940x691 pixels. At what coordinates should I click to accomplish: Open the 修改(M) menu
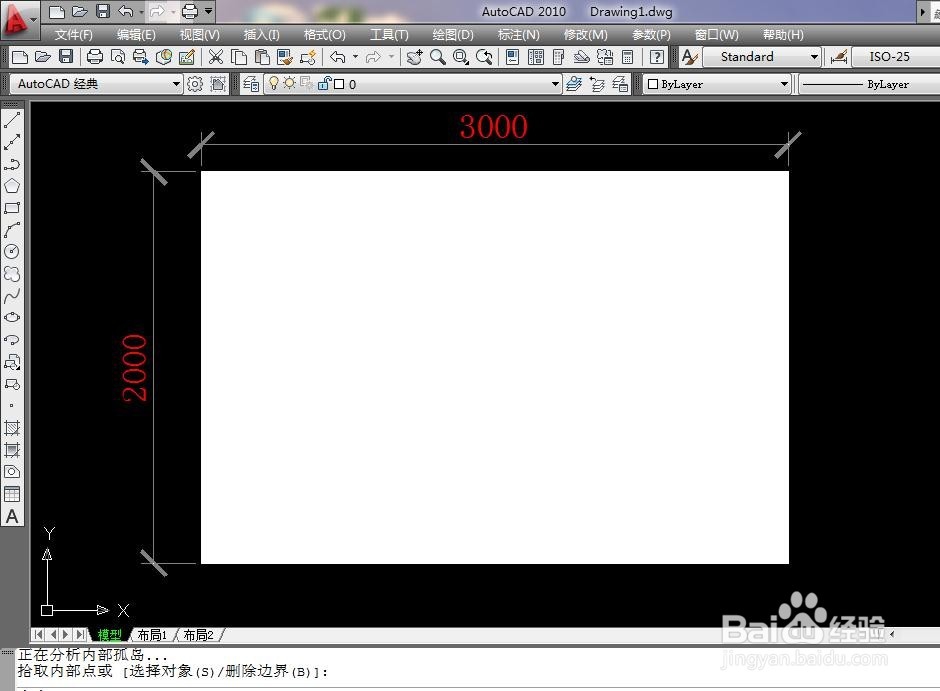click(x=586, y=35)
